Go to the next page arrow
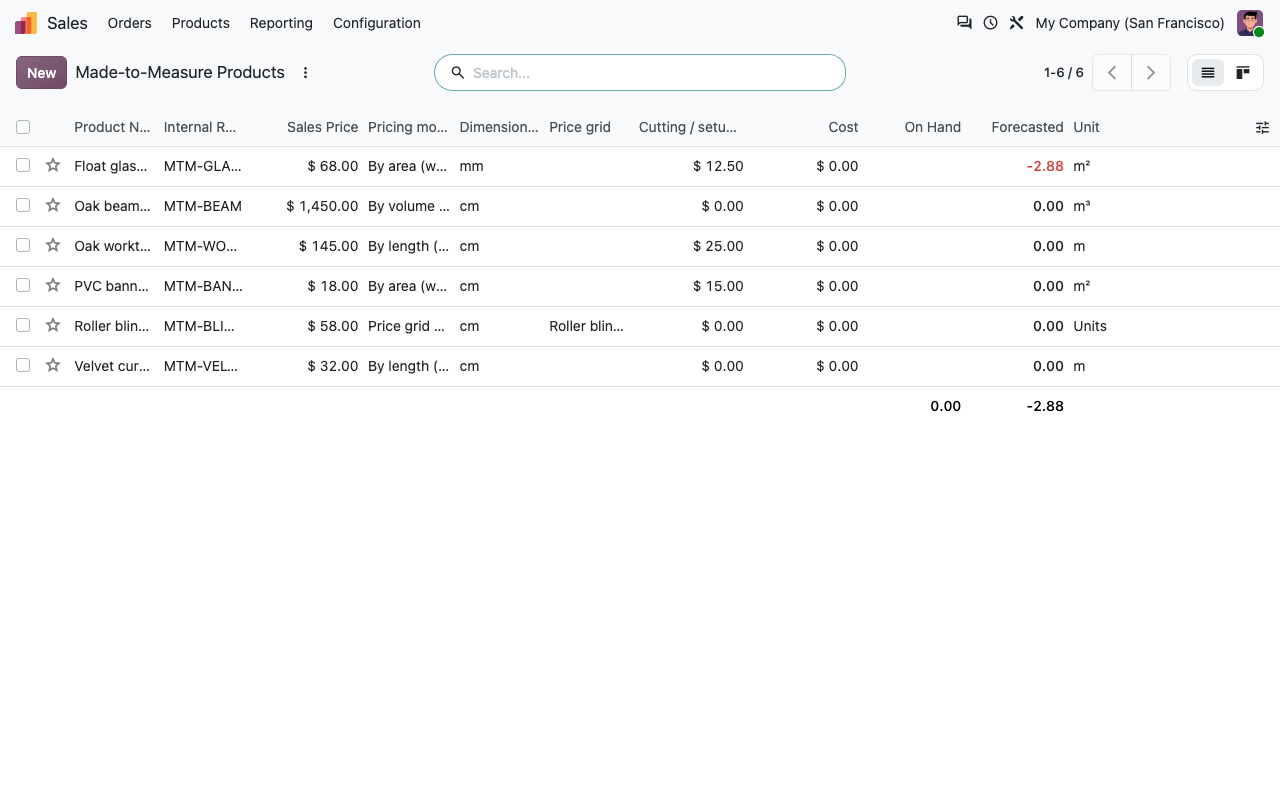1280x800 pixels. [1151, 73]
